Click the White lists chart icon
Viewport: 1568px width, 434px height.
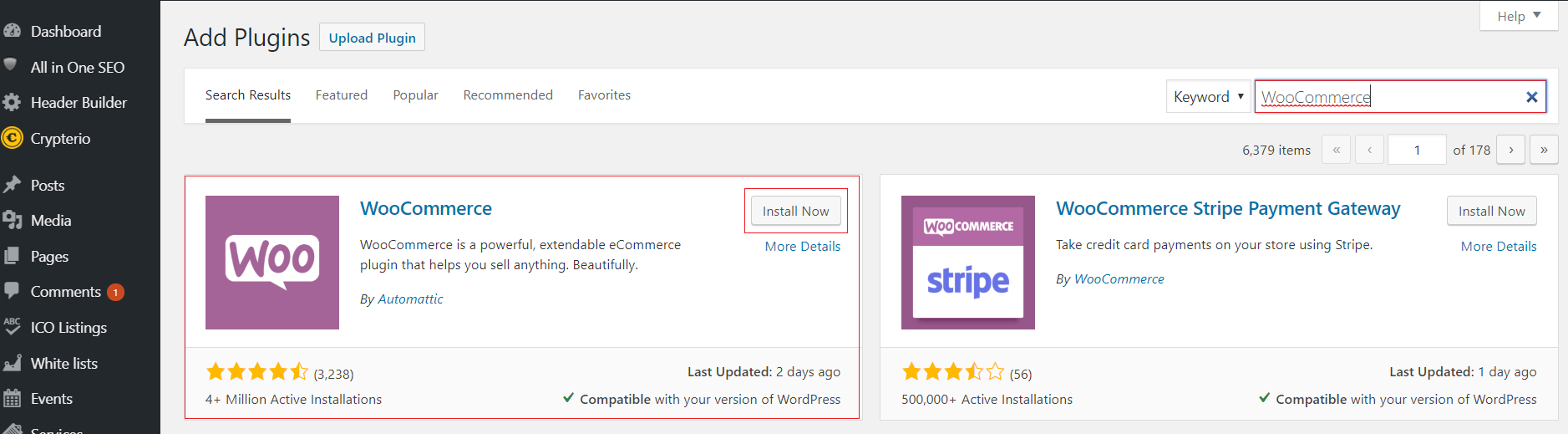click(12, 363)
